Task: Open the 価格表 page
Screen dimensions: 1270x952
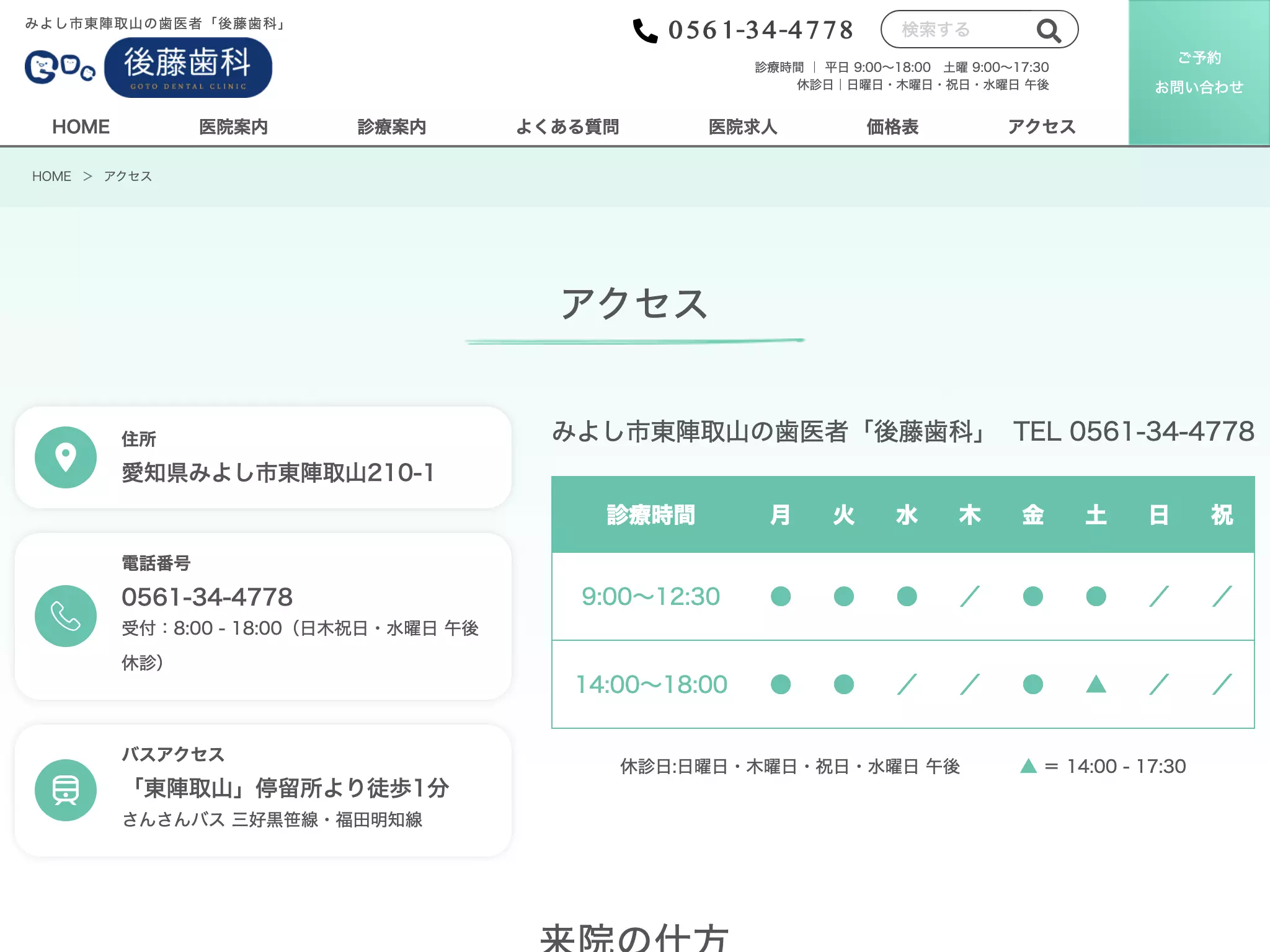Action: click(892, 126)
